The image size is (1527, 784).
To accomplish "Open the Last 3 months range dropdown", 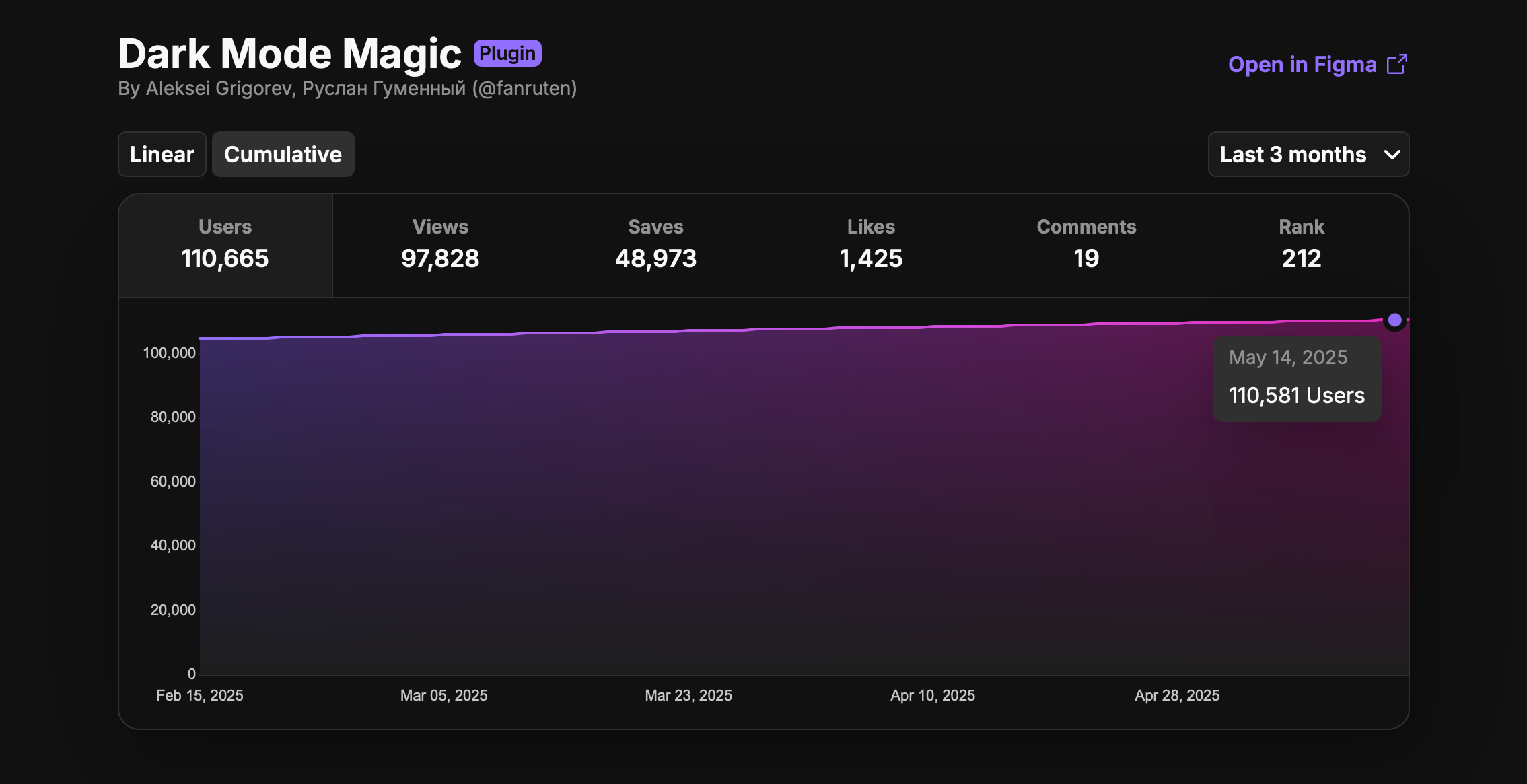I will [x=1308, y=154].
